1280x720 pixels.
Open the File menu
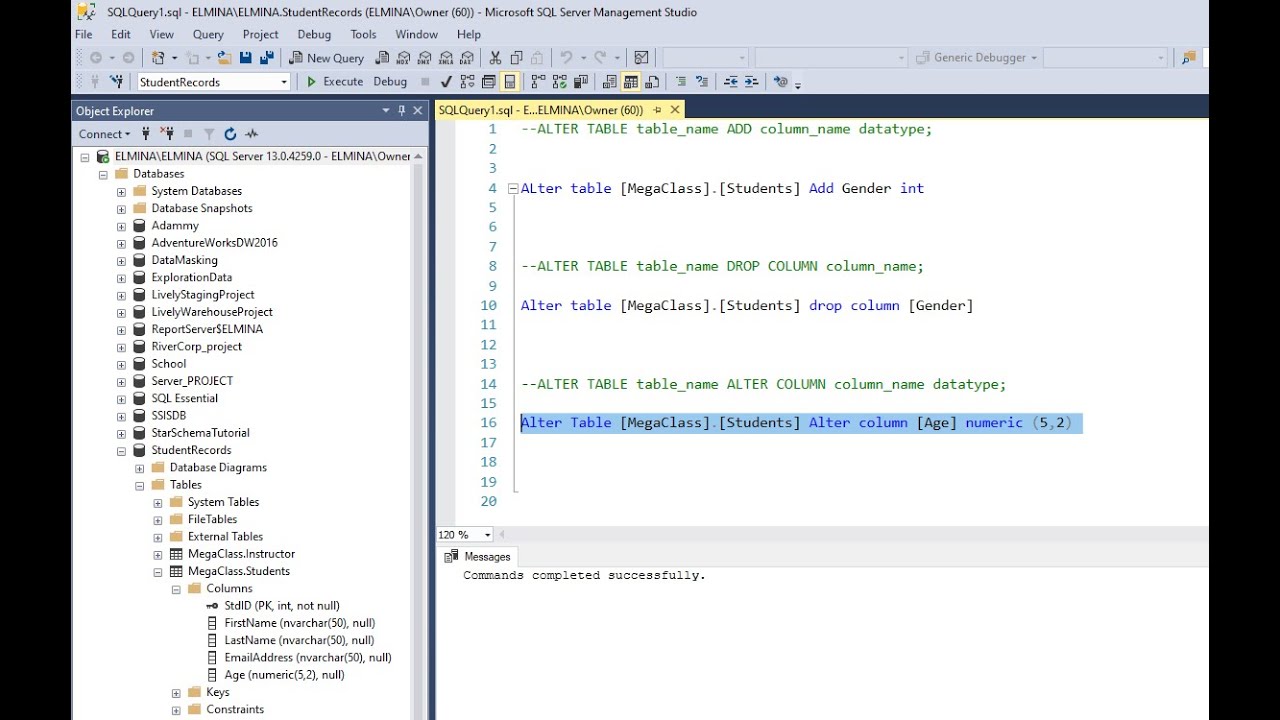click(84, 34)
